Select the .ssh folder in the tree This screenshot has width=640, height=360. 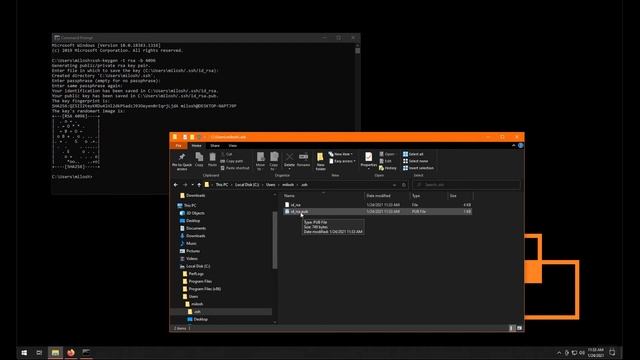tap(194, 312)
